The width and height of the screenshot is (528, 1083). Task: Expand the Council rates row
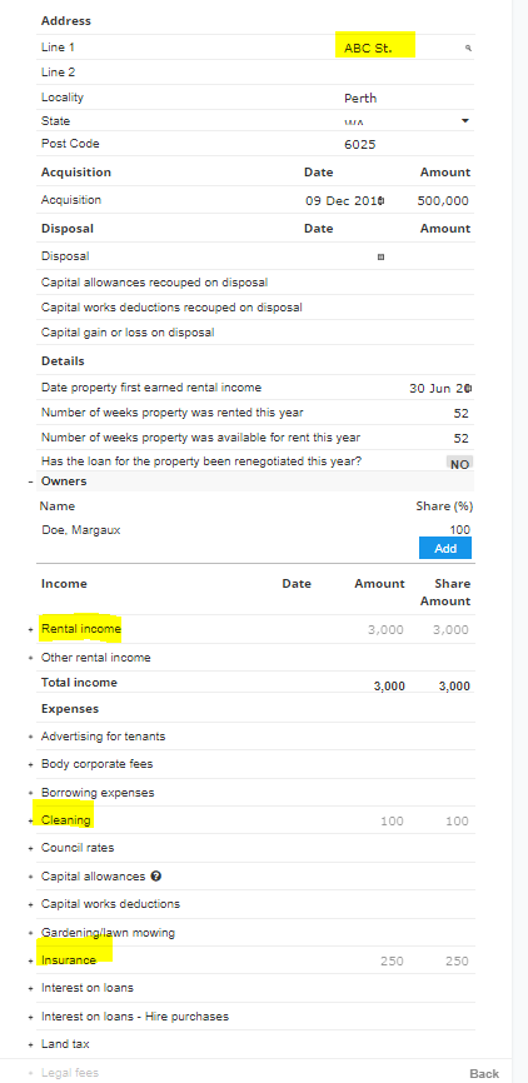(x=30, y=848)
